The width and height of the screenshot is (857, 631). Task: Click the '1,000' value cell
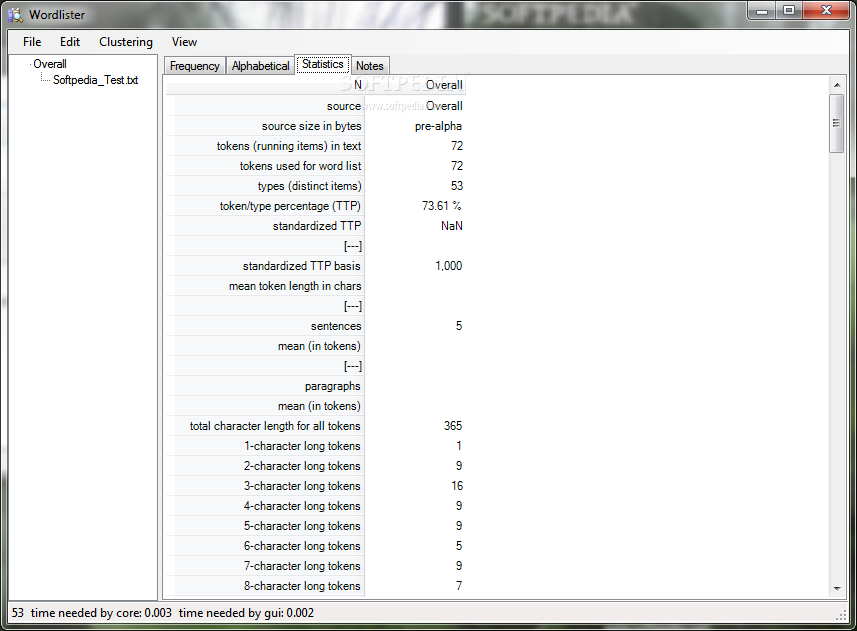click(448, 266)
